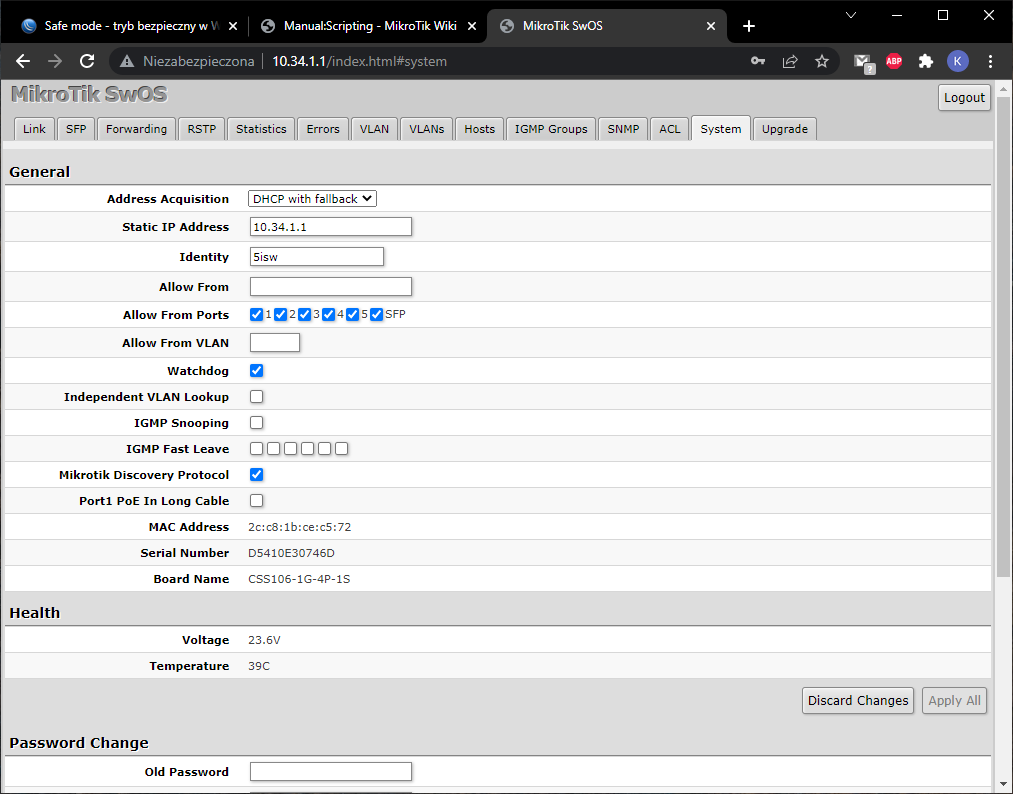This screenshot has height=794, width=1013.
Task: Open the SNMP tab
Action: tap(623, 129)
